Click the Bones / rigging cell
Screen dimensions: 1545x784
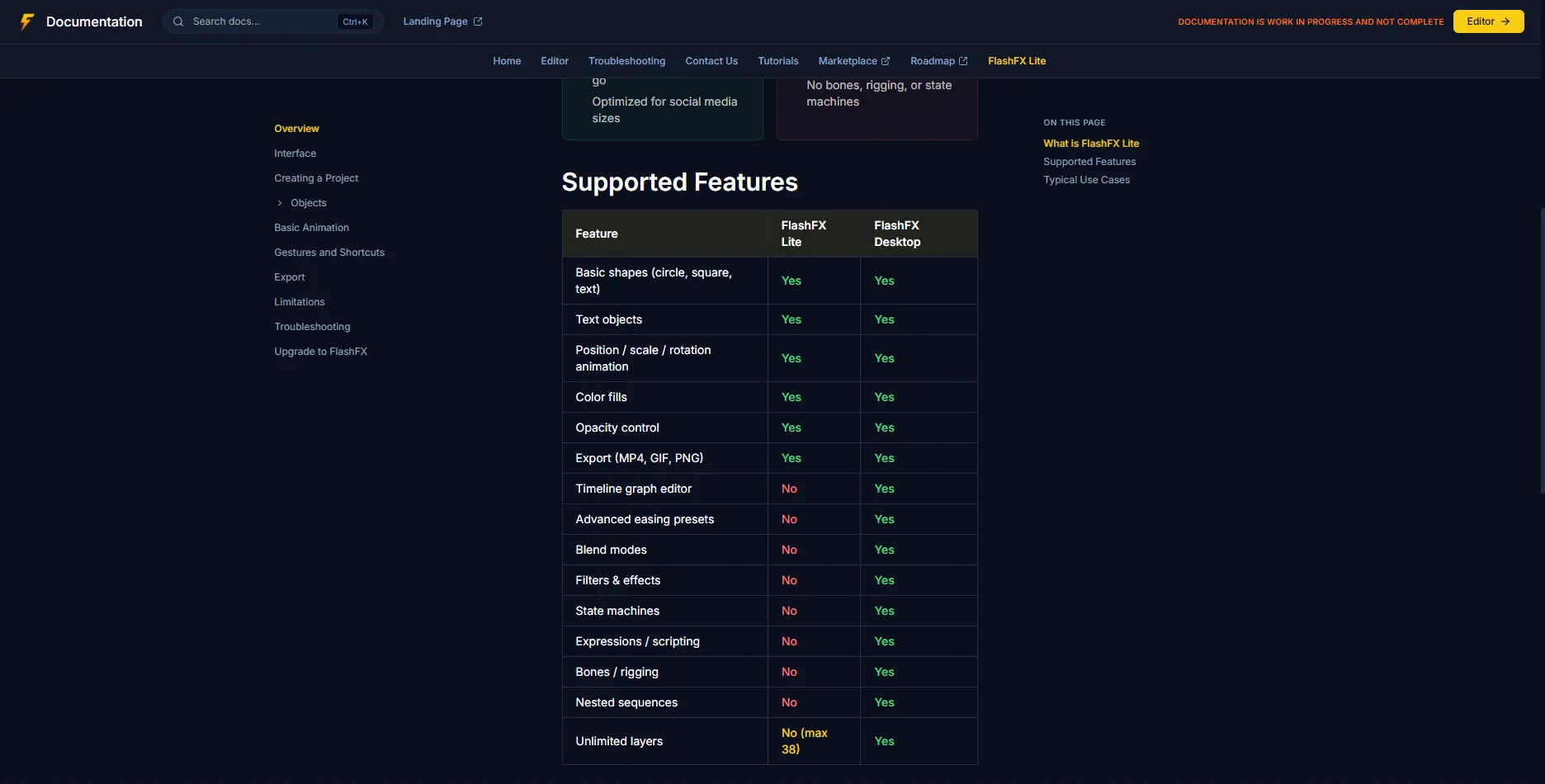click(x=665, y=672)
